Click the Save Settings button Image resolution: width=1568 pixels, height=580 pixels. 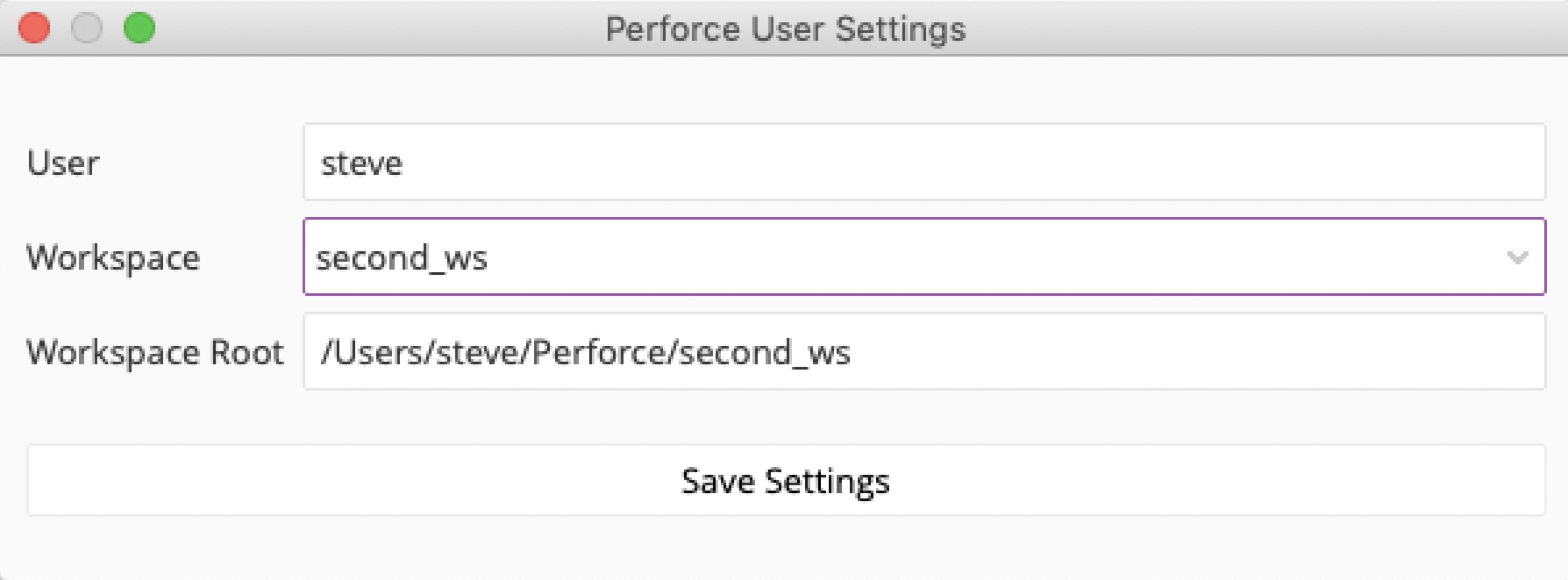point(785,481)
